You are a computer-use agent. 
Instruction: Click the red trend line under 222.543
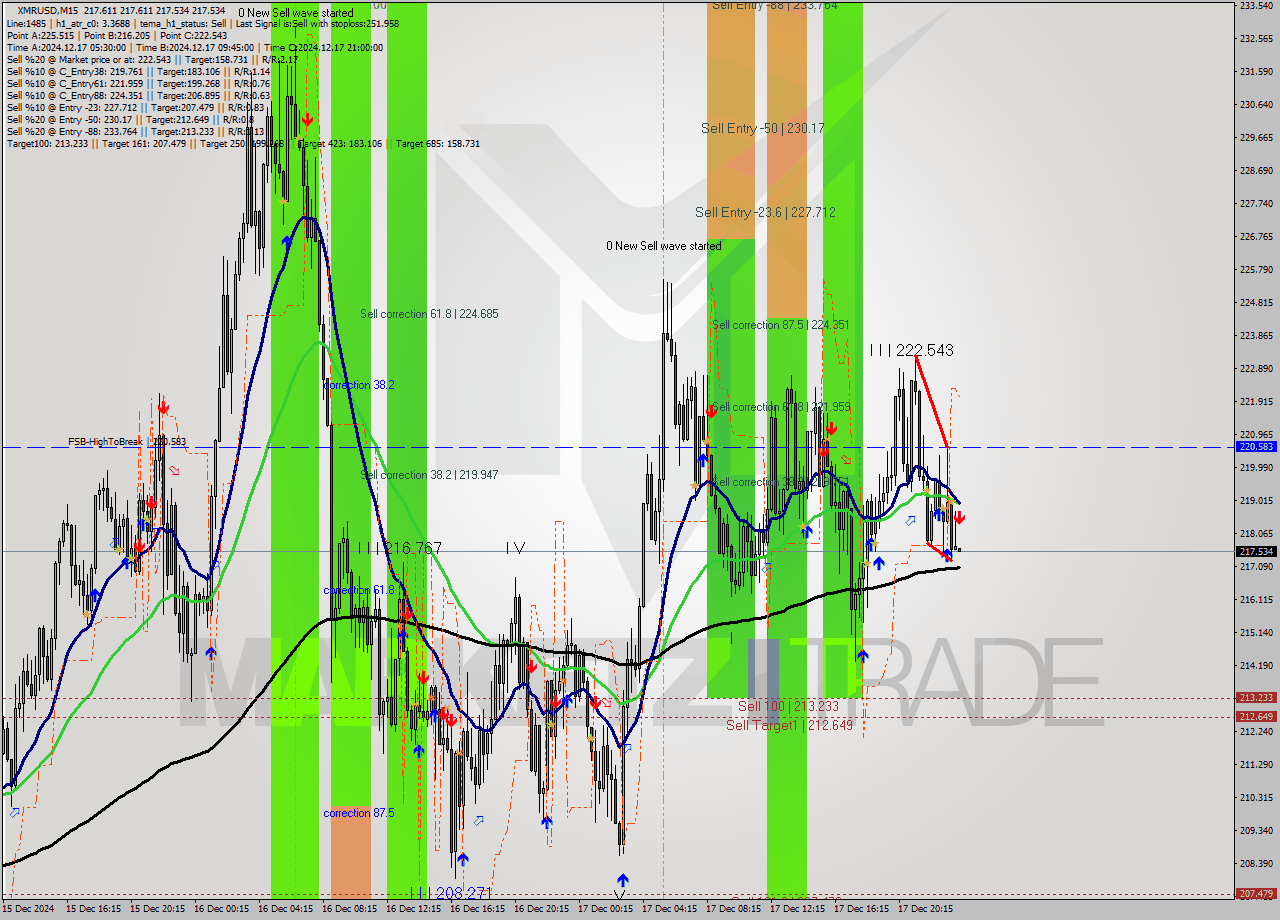click(932, 402)
